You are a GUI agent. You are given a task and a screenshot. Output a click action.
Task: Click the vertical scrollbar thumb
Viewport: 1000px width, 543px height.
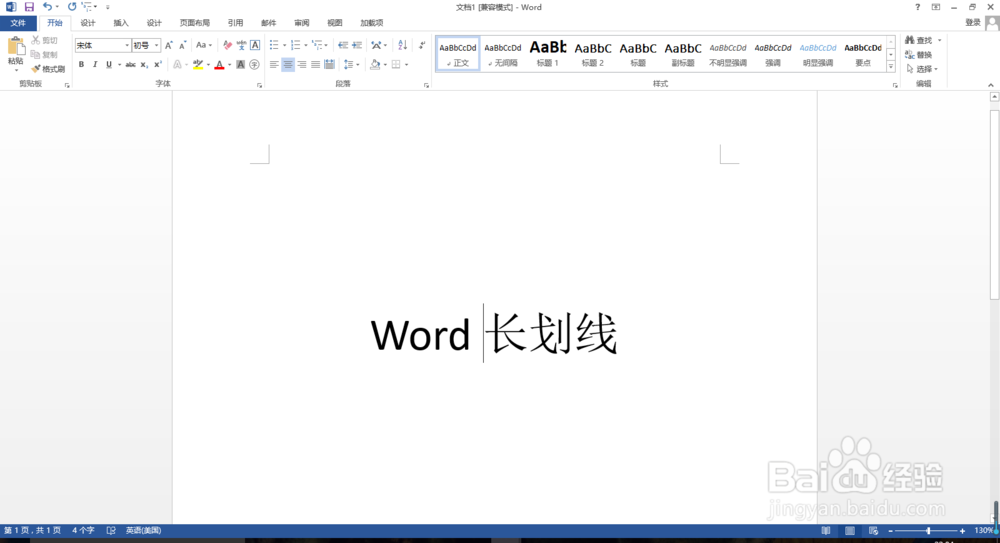(x=994, y=204)
